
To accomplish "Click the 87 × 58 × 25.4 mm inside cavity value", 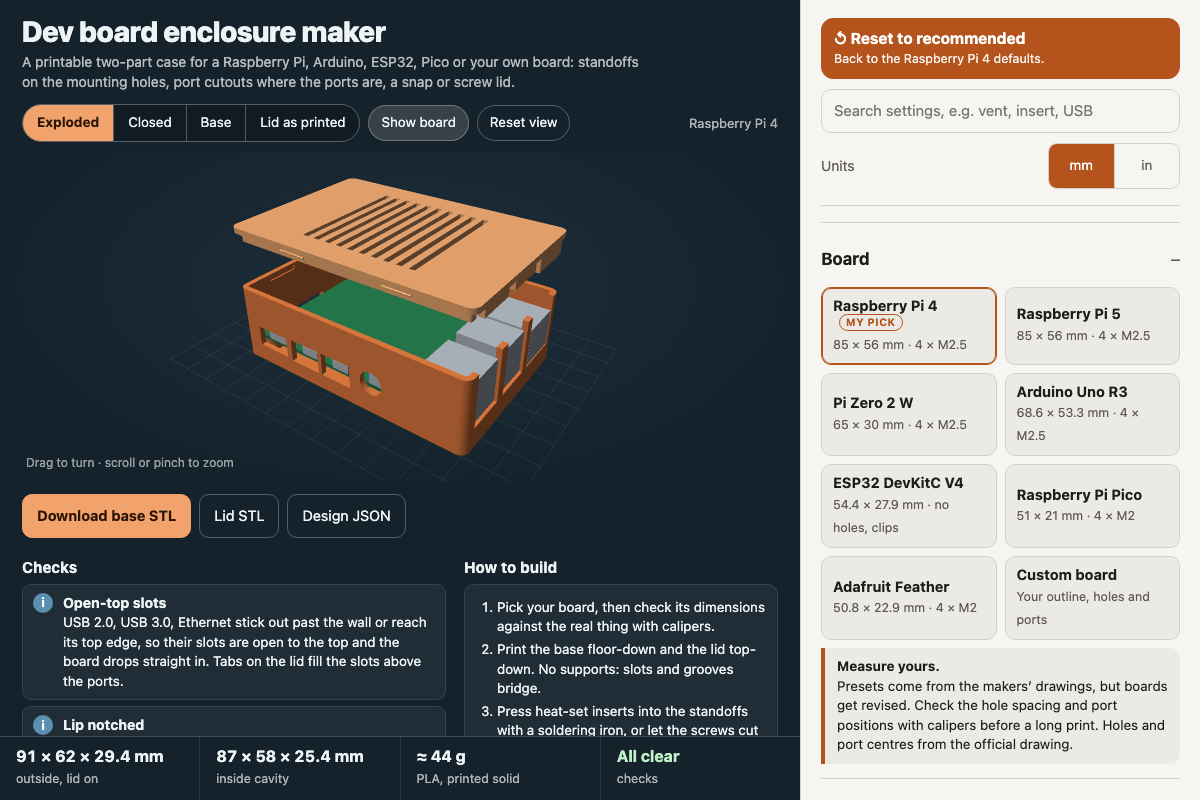I will (290, 756).
